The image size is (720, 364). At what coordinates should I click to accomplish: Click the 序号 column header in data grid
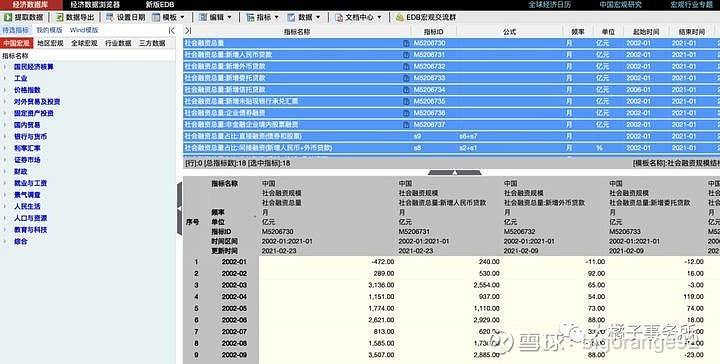click(192, 222)
